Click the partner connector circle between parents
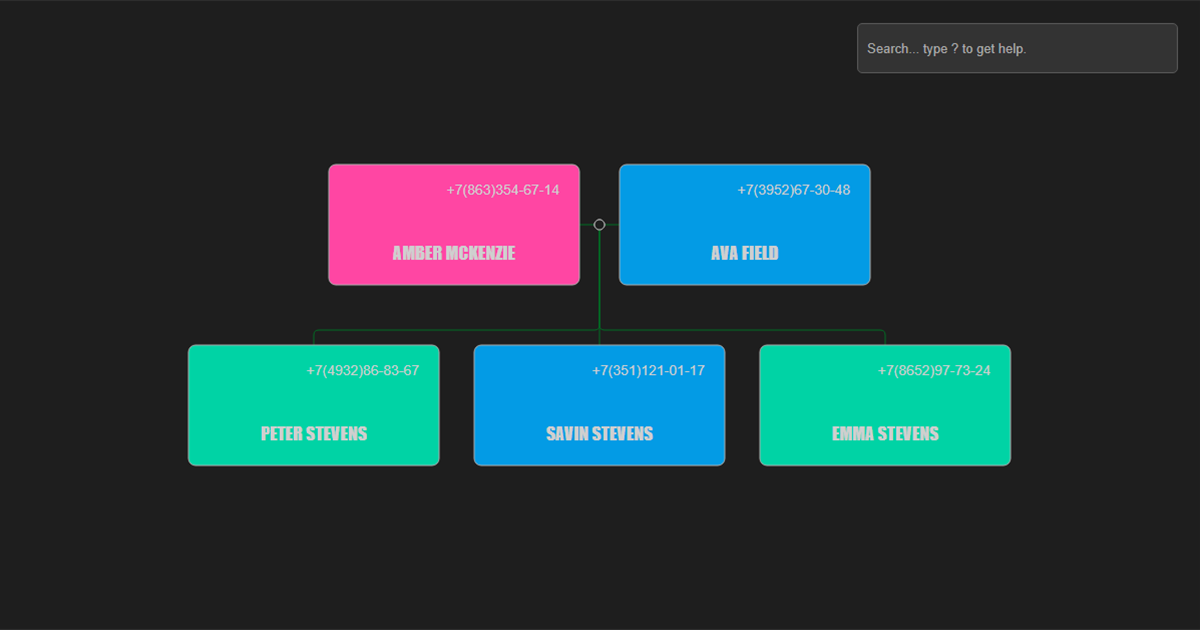The width and height of the screenshot is (1200, 630). click(599, 225)
